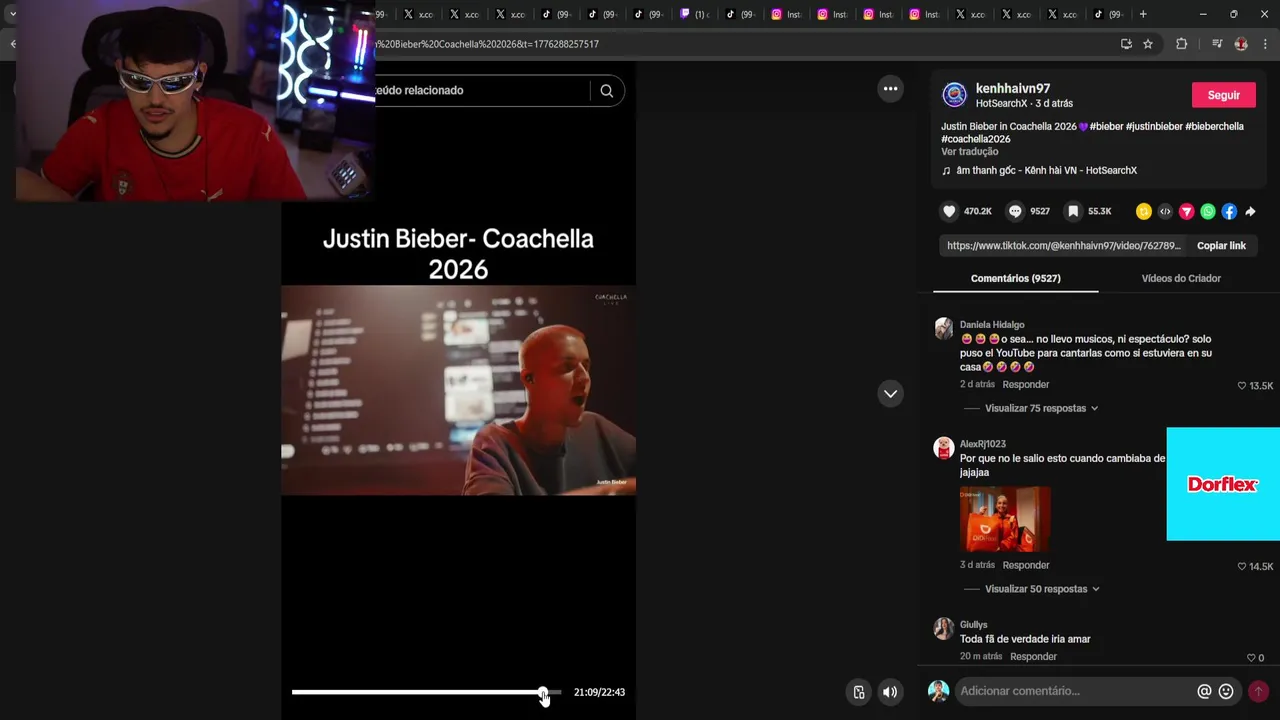Open the âm thanh gốc sound link
The width and height of the screenshot is (1280, 720).
coord(1046,171)
